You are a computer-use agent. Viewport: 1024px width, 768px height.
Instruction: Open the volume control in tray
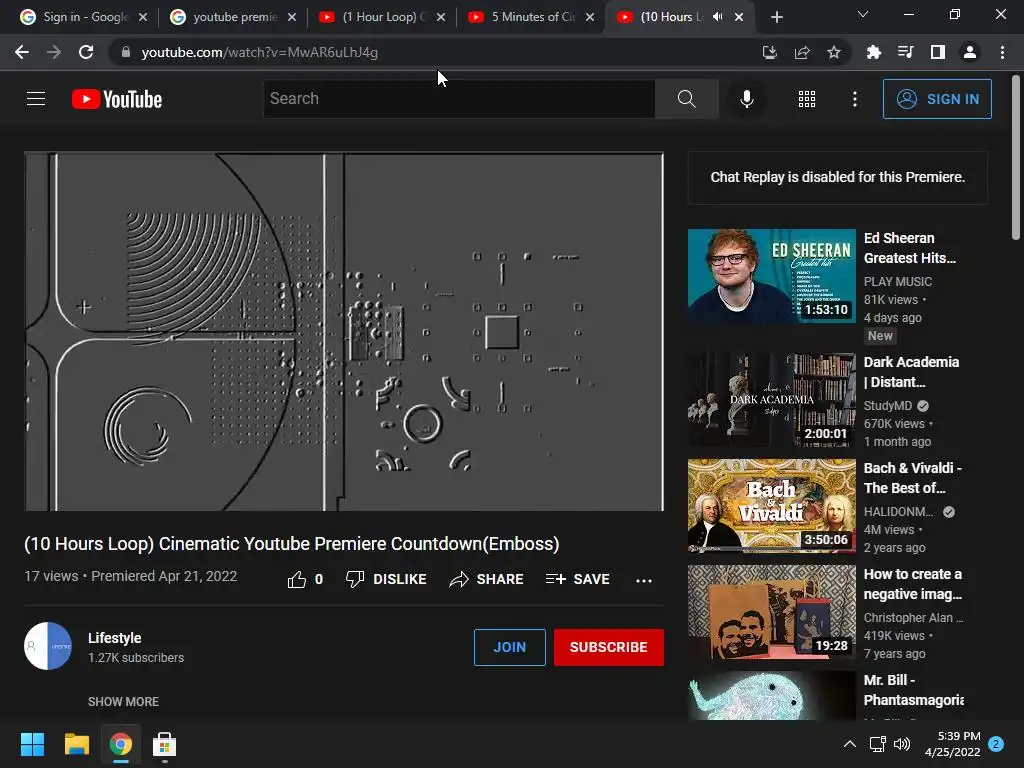(x=902, y=744)
